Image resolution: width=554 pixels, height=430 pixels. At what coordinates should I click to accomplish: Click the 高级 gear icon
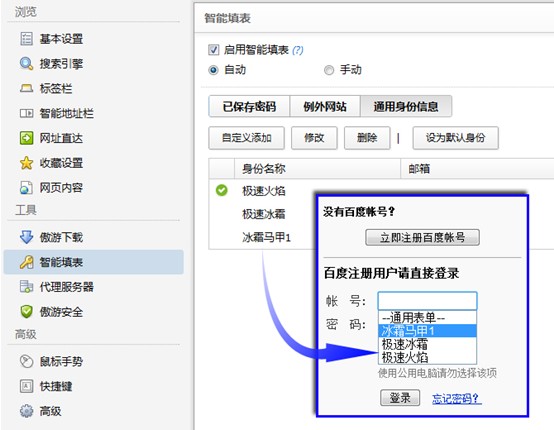[26, 411]
